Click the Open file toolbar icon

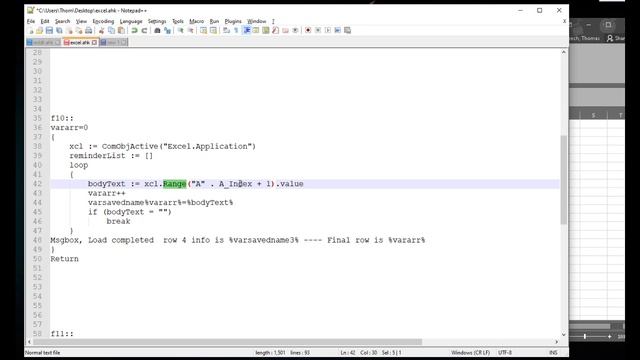[40, 31]
